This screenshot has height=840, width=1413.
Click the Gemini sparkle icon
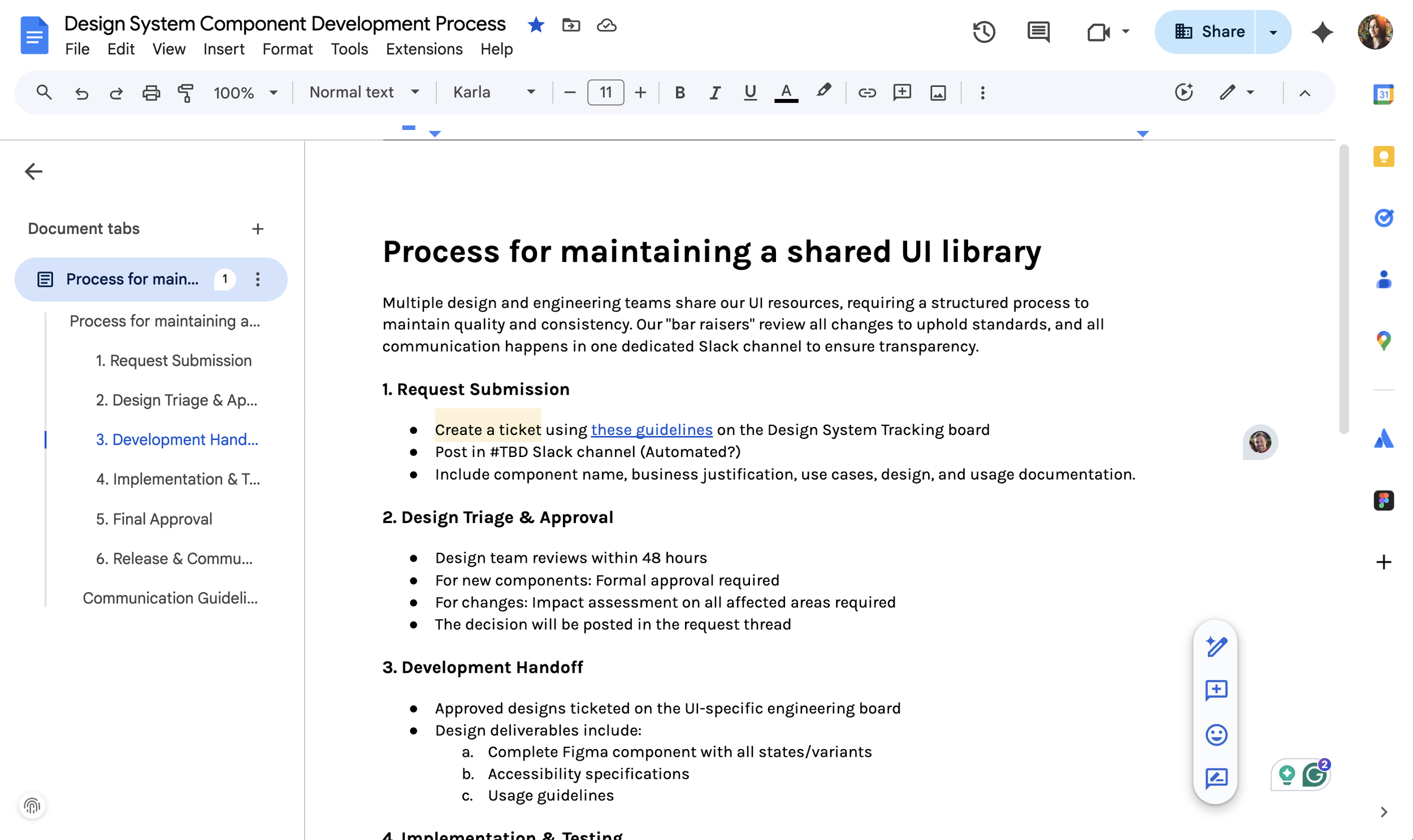click(x=1322, y=32)
